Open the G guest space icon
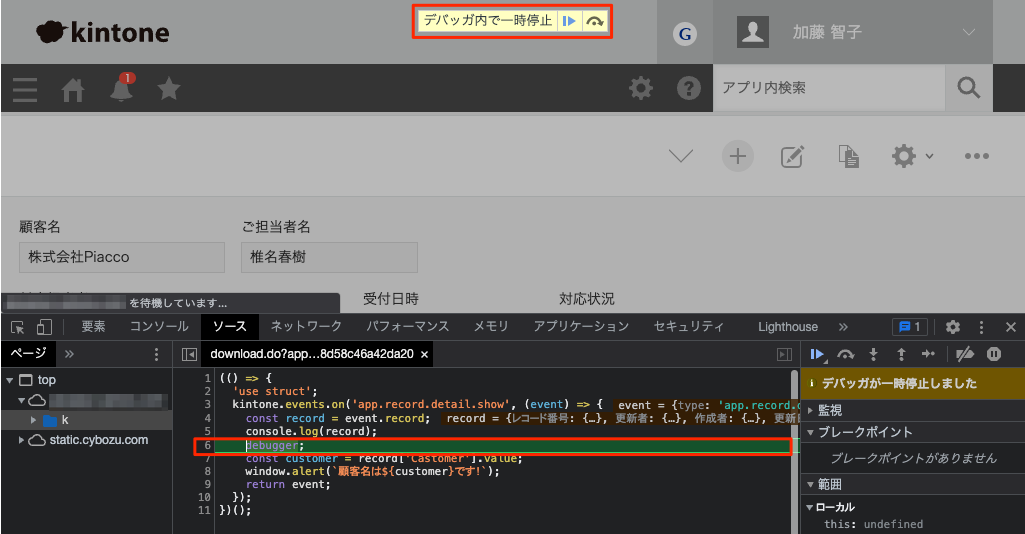1025x534 pixels. pos(684,34)
